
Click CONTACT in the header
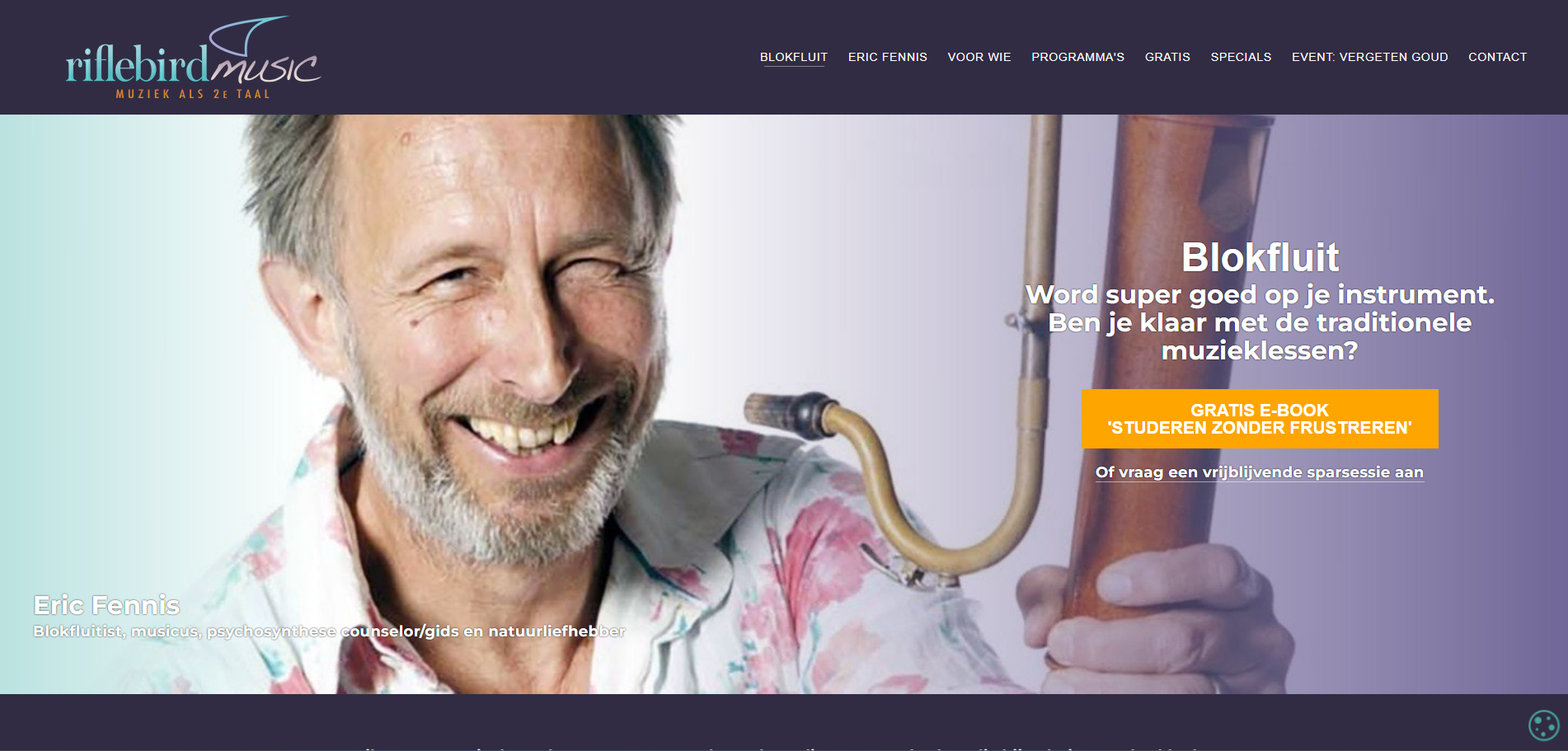pos(1497,57)
